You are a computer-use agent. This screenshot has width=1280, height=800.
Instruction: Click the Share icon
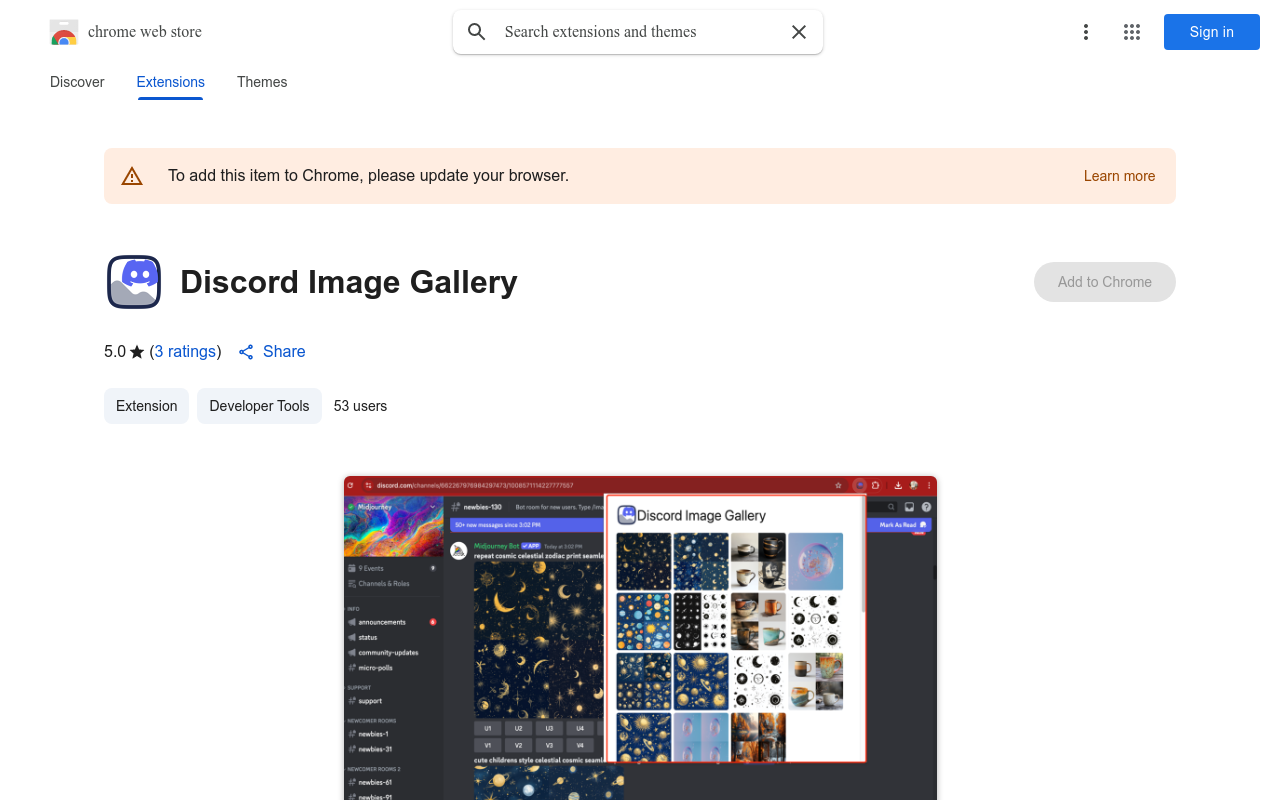pos(246,352)
